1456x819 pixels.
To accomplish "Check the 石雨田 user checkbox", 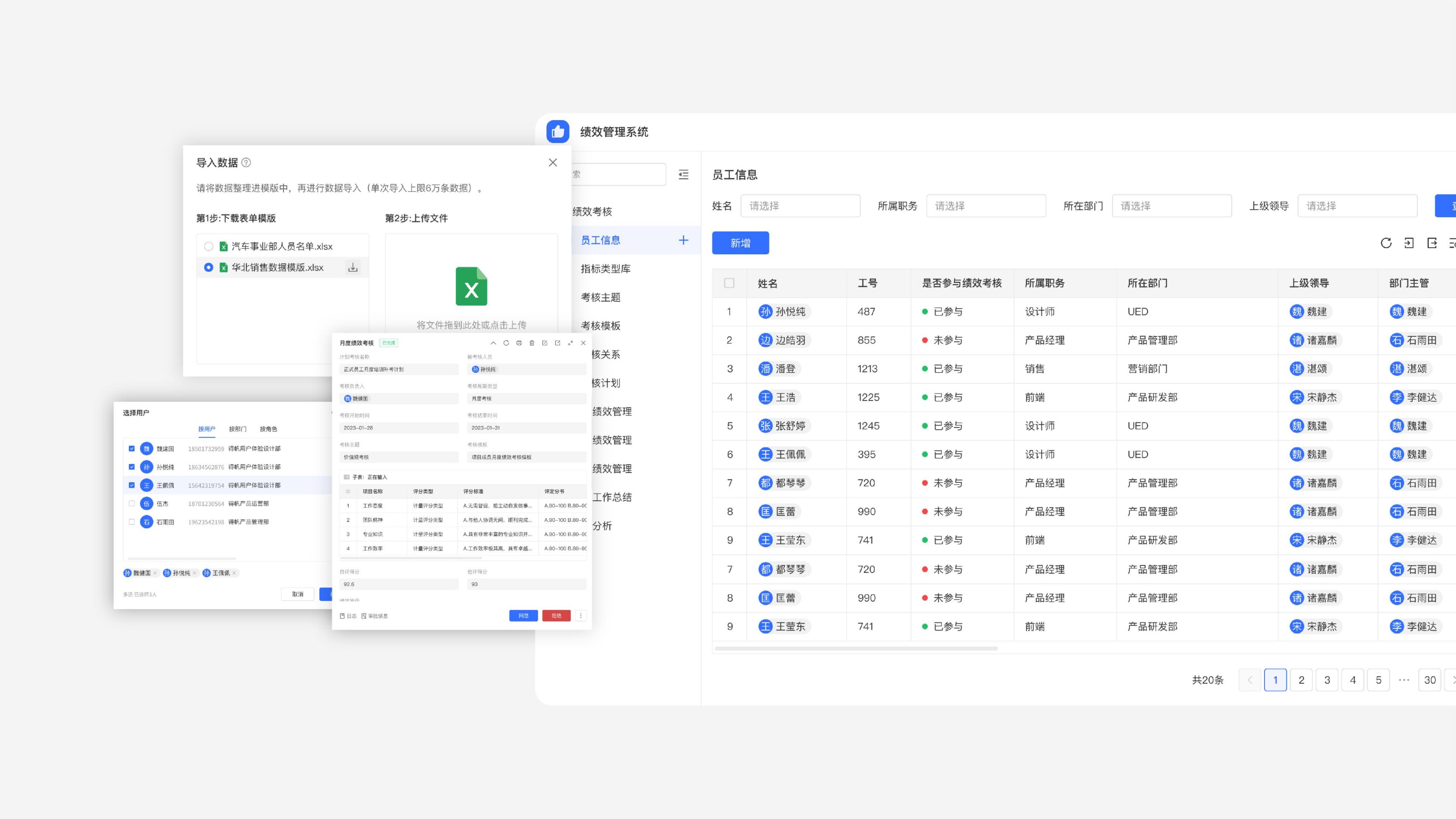I will coord(132,522).
